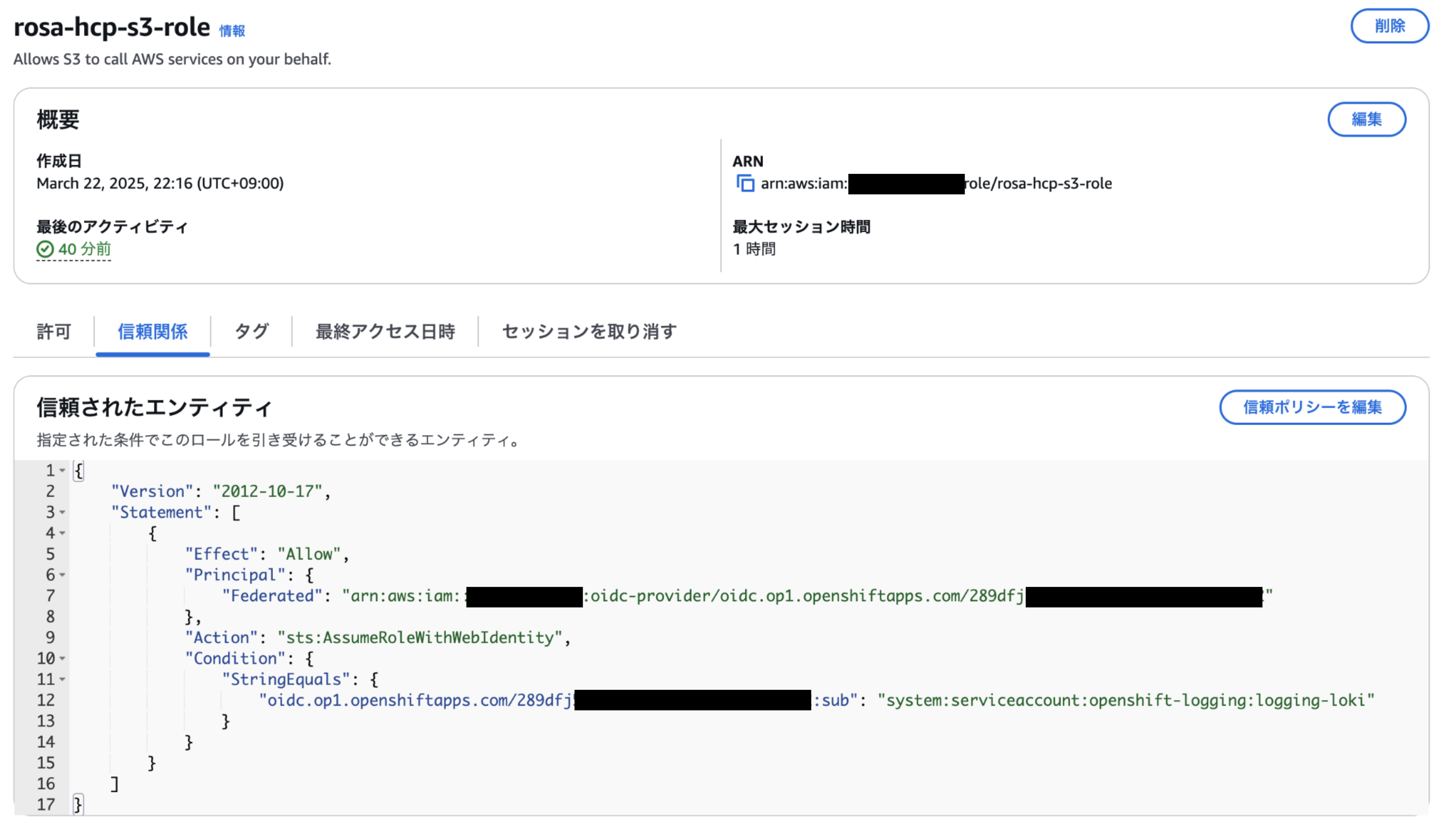Click the 40 分前 last activity link
This screenshot has width=1456, height=826.
point(84,249)
